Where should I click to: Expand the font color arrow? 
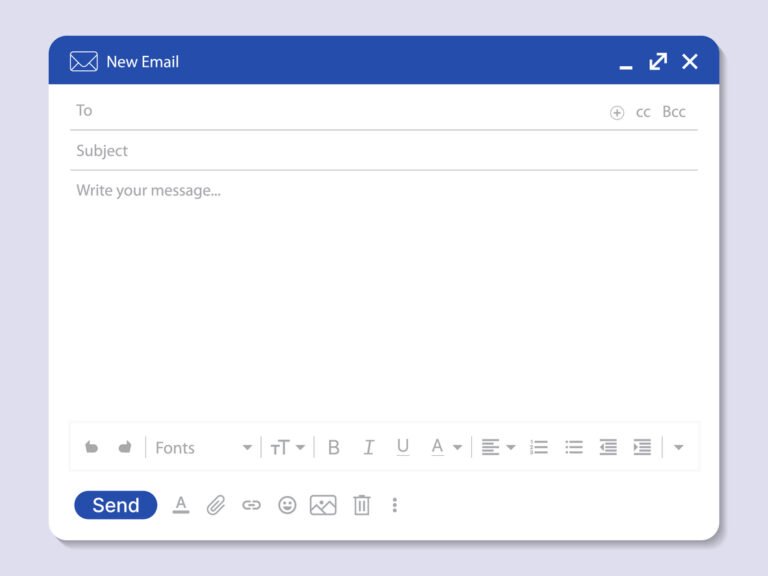pyautogui.click(x=457, y=447)
